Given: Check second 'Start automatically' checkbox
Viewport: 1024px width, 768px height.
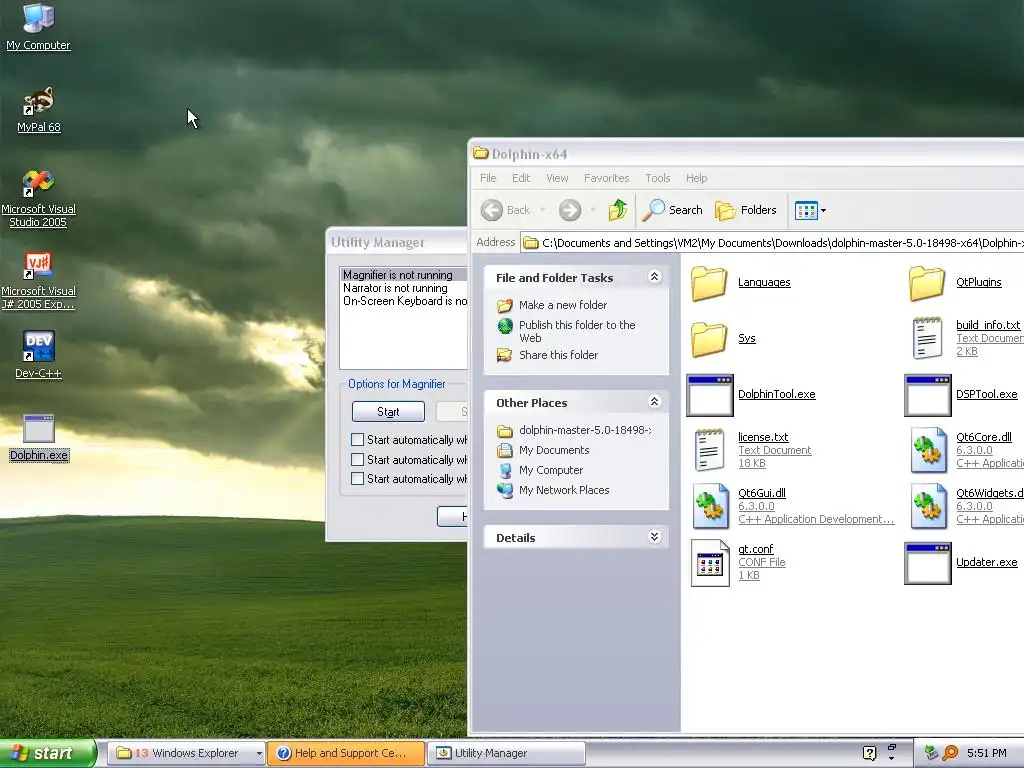Looking at the screenshot, I should 357,460.
